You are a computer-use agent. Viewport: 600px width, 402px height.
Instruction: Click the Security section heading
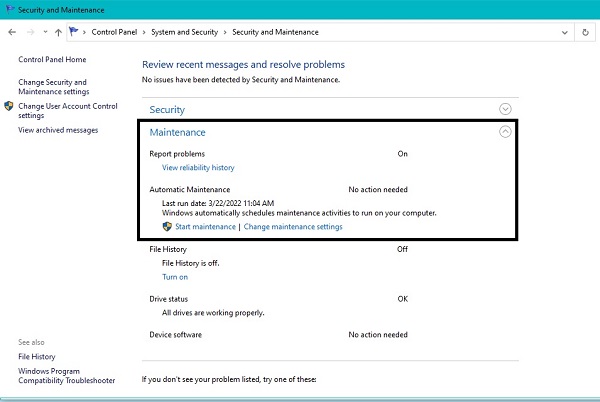pyautogui.click(x=167, y=110)
